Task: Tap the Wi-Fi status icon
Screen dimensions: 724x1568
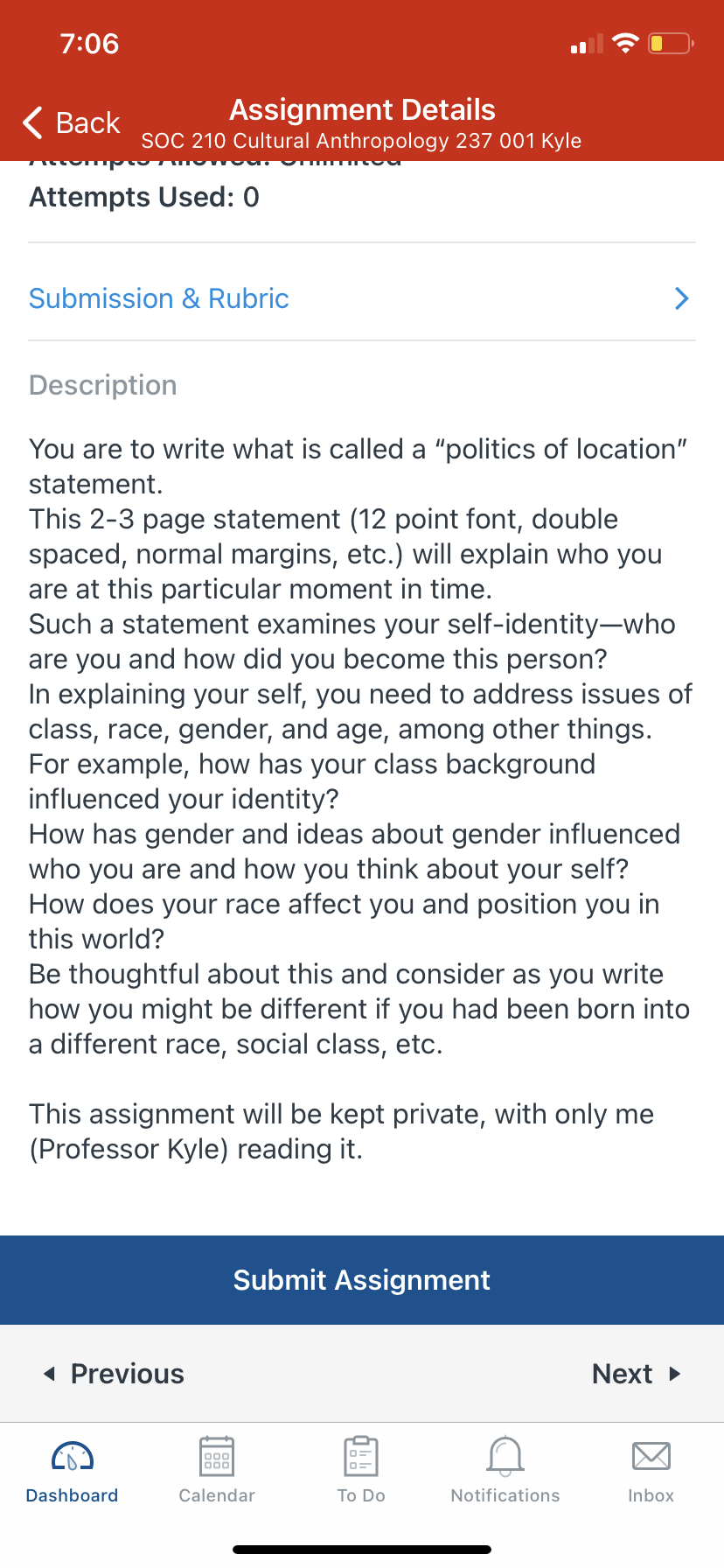Action: point(625,43)
